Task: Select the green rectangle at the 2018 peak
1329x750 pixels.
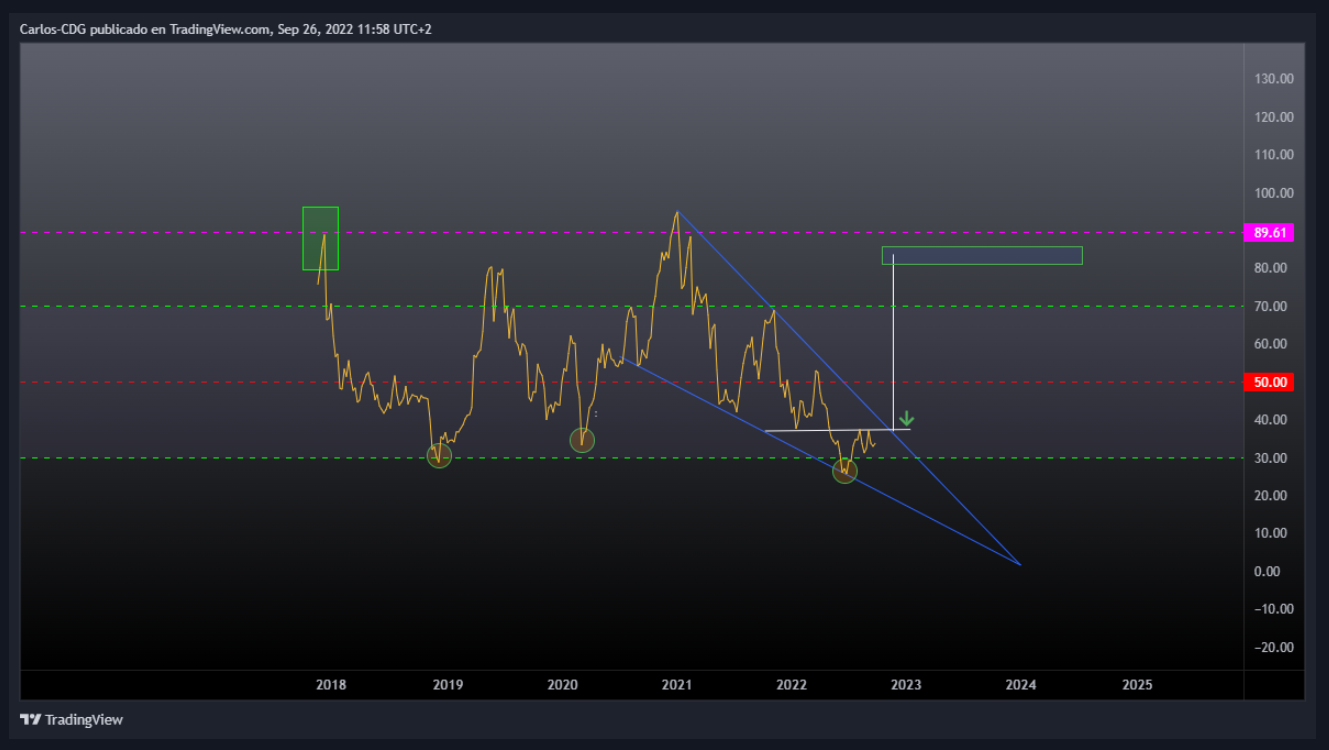Action: coord(320,238)
